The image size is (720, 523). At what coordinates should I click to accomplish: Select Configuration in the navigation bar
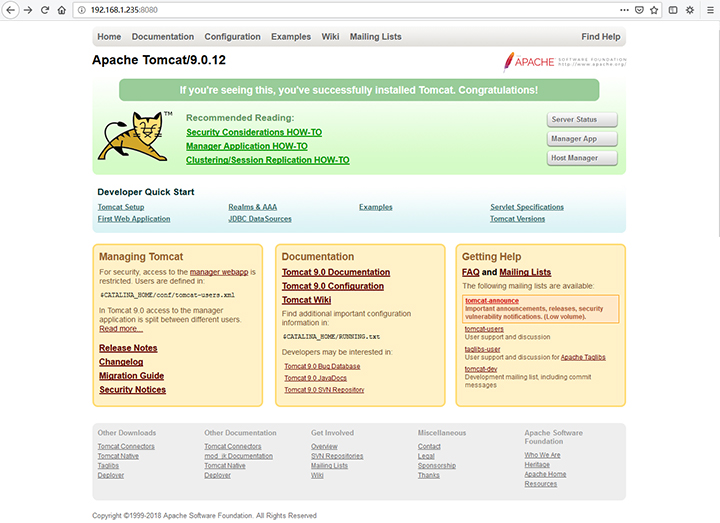click(x=232, y=37)
